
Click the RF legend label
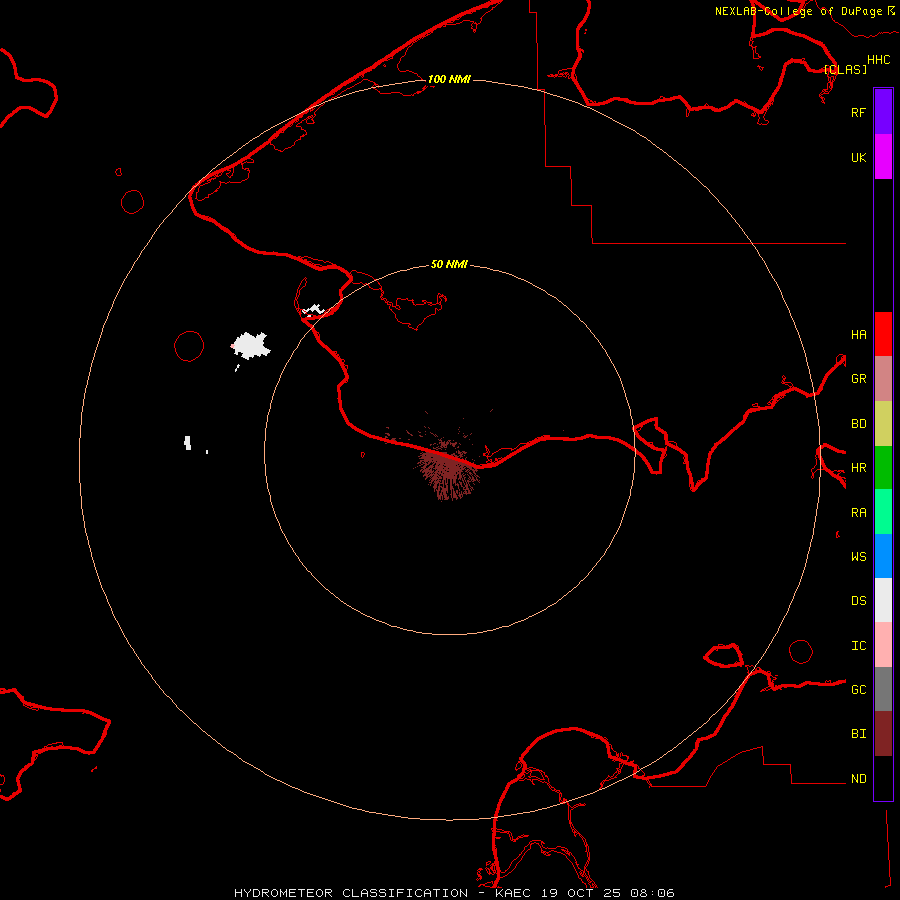tap(858, 112)
